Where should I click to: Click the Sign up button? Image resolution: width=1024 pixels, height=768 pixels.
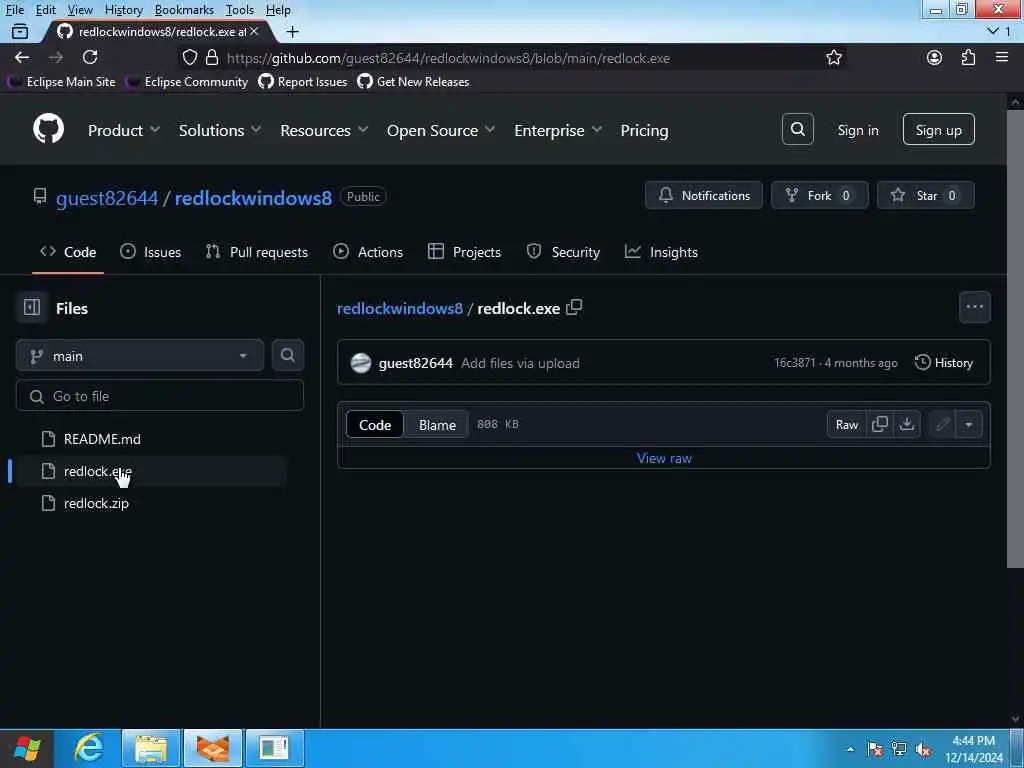pos(938,129)
